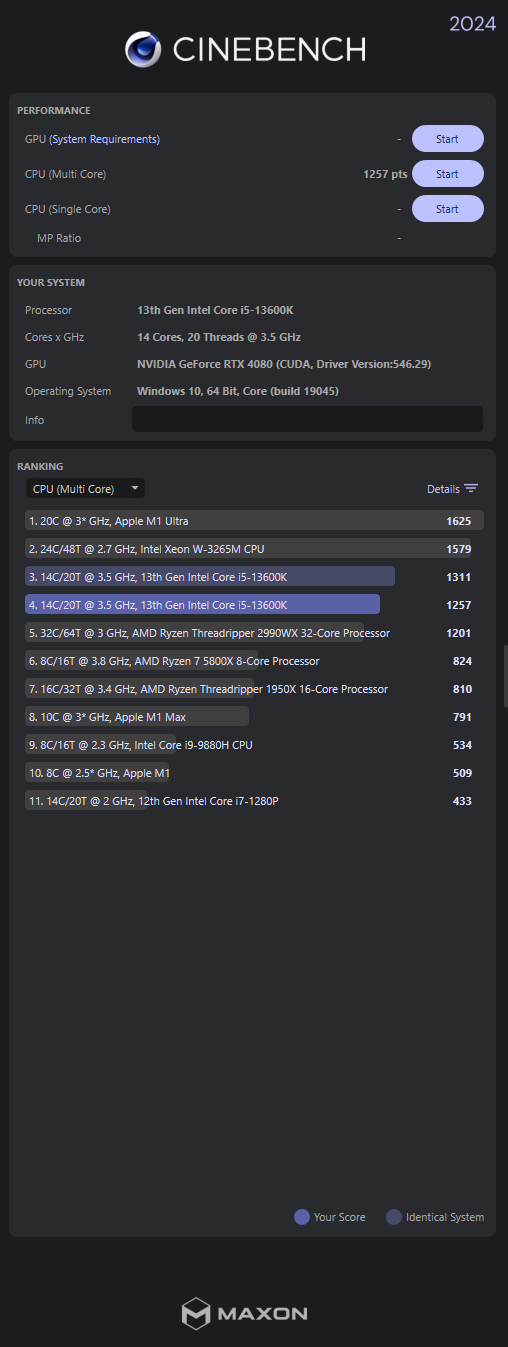
Task: Click the Identical System legend circle
Action: coord(393,1217)
